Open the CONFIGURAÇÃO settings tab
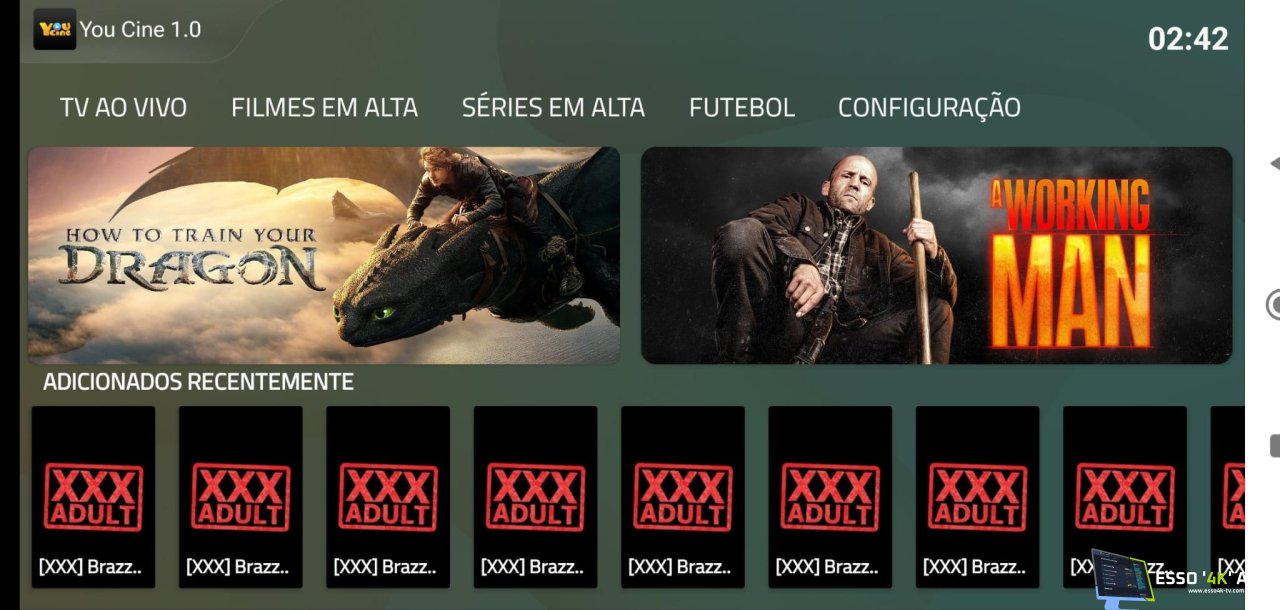The width and height of the screenshot is (1280, 610). (929, 107)
